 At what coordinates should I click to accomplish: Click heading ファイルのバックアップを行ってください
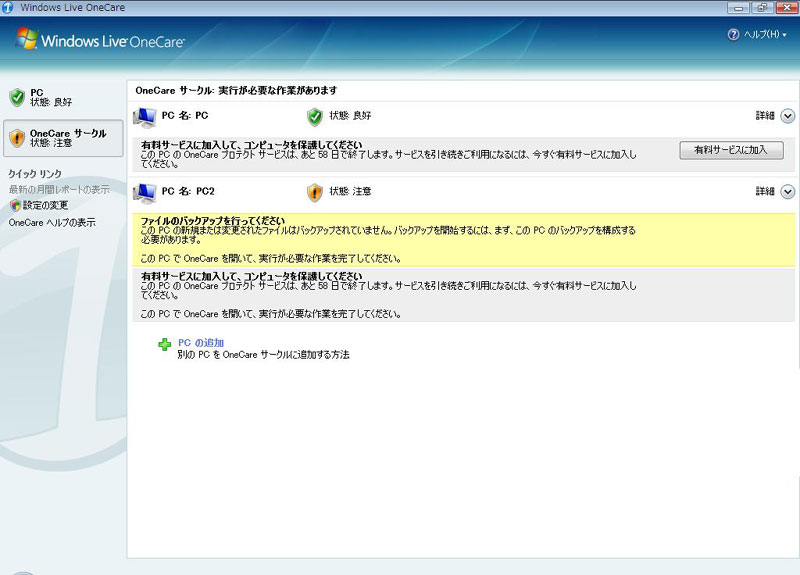pyautogui.click(x=213, y=220)
